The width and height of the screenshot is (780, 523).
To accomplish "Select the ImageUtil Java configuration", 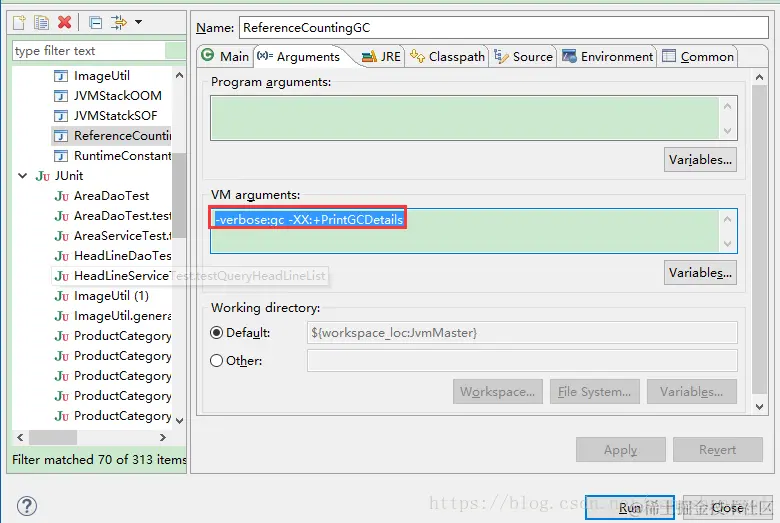I will (101, 76).
